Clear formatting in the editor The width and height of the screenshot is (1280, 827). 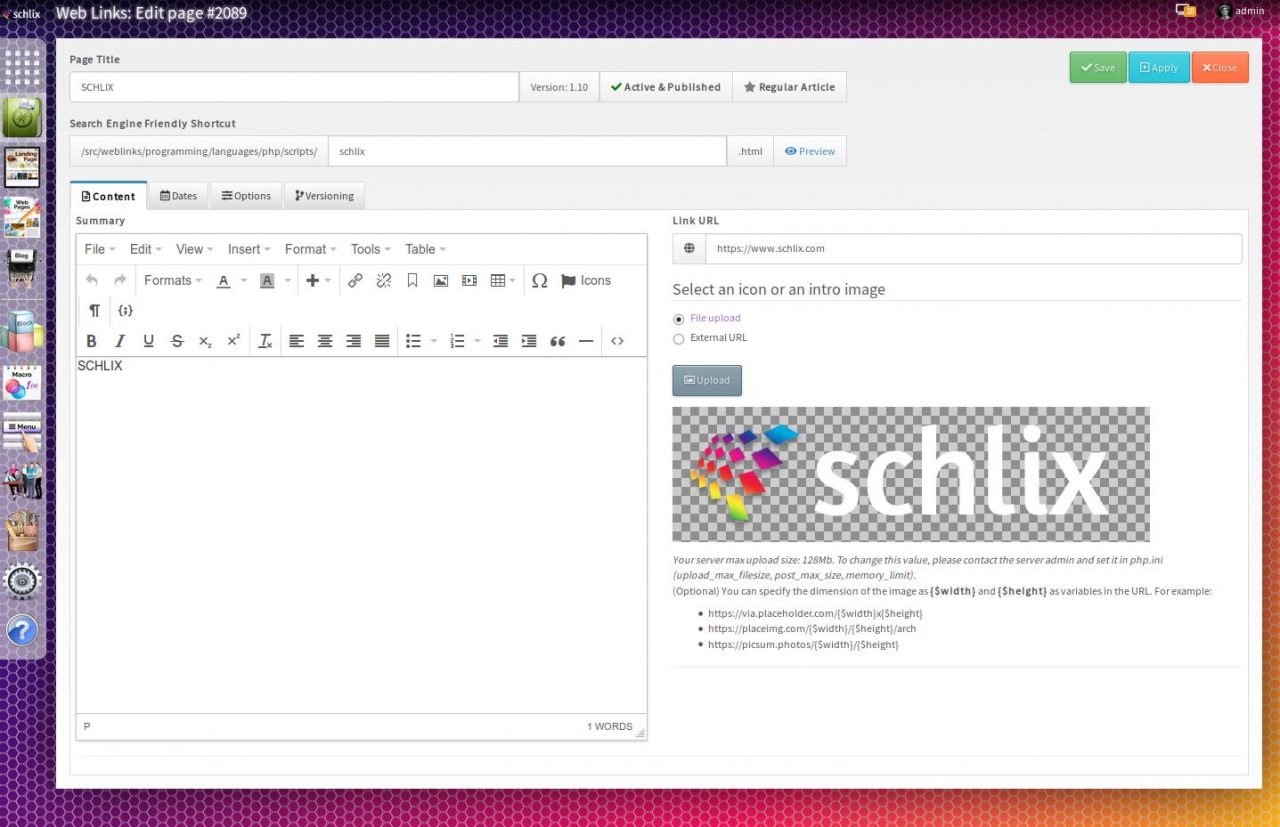(265, 341)
